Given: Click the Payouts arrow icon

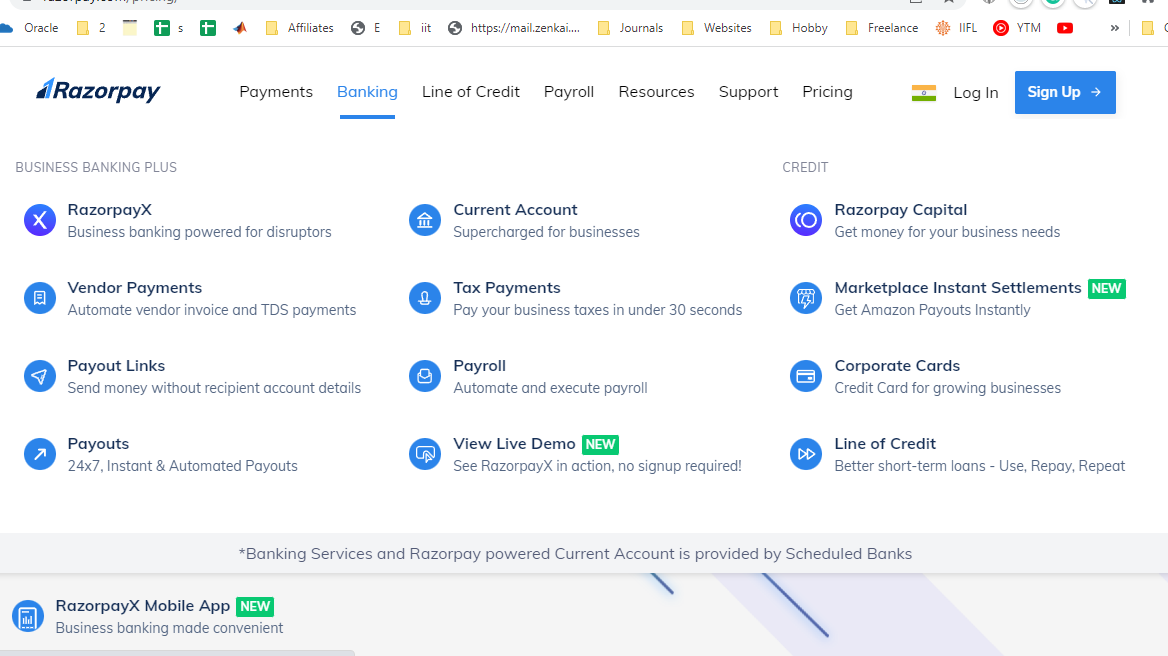Looking at the screenshot, I should pos(40,454).
